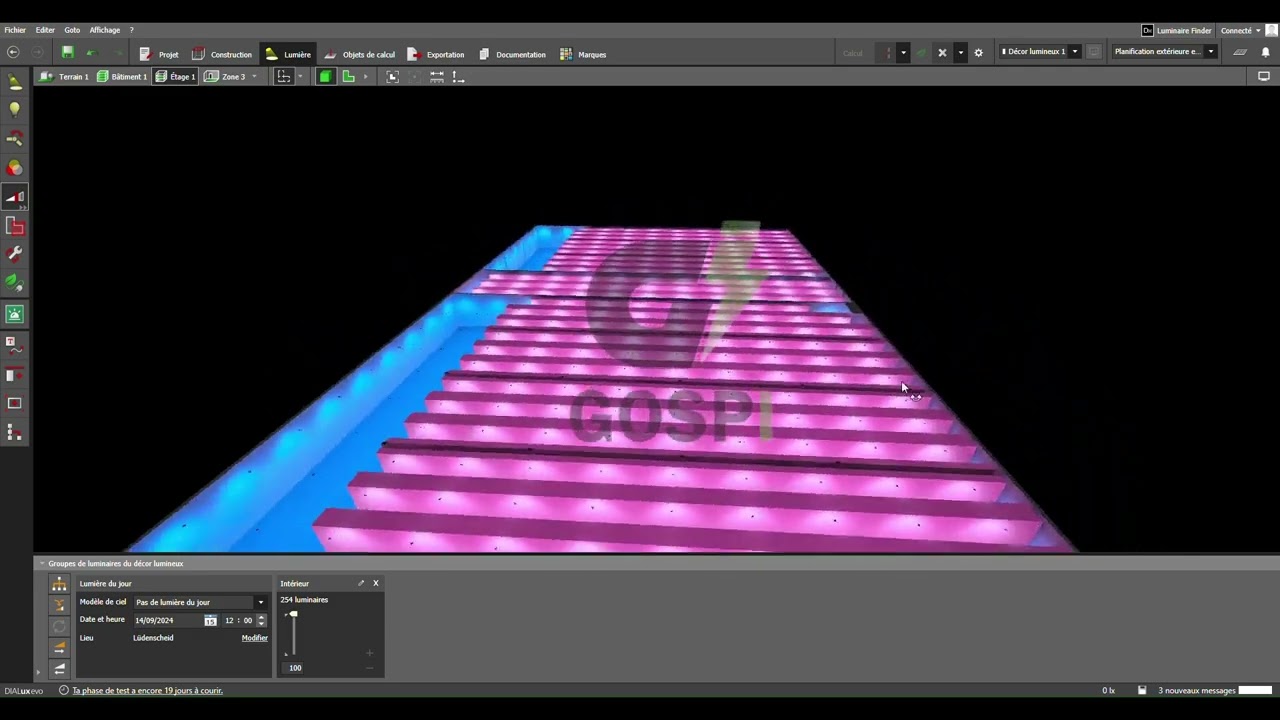Click the notification bell icon

tap(1265, 52)
